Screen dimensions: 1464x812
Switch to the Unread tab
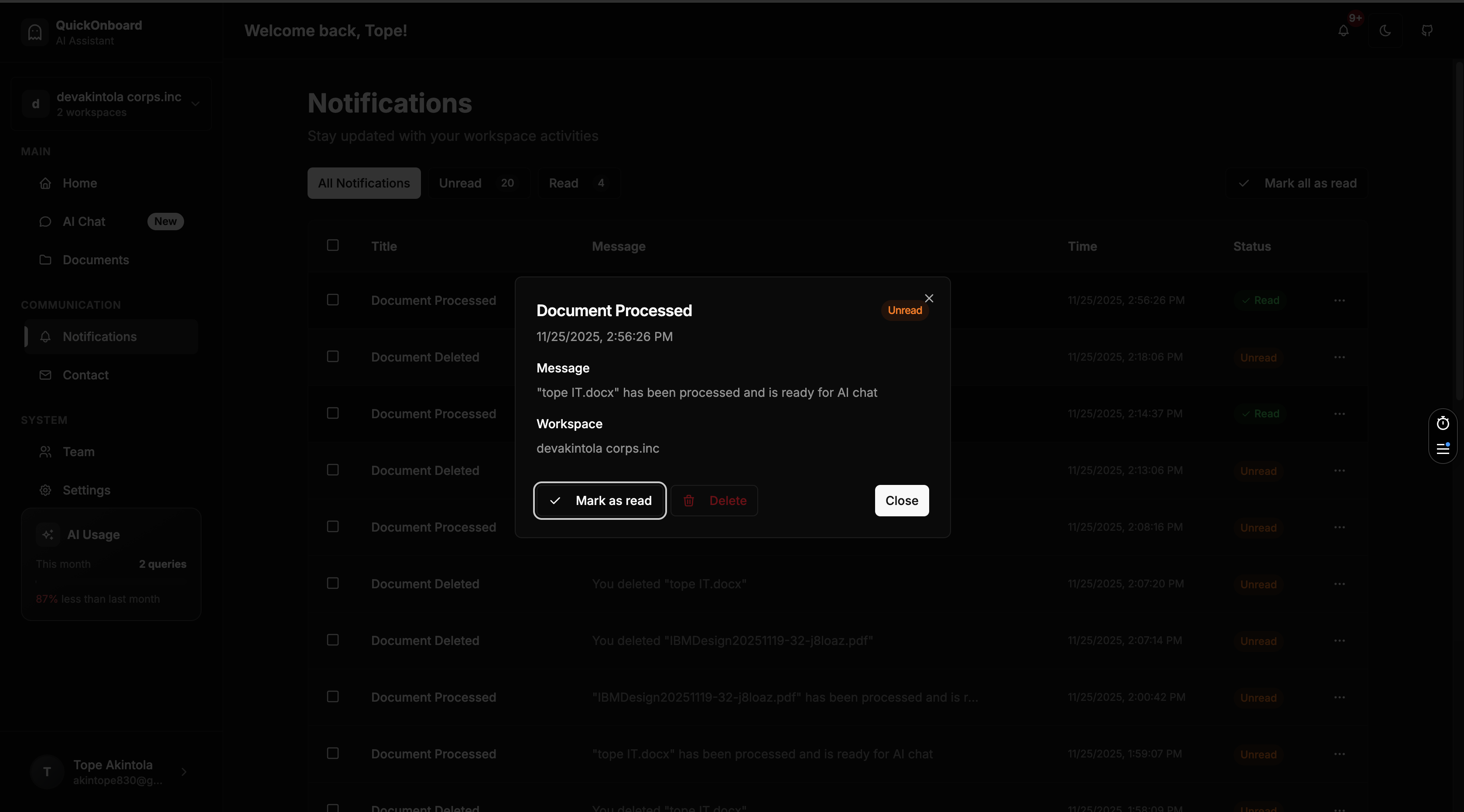pyautogui.click(x=477, y=183)
